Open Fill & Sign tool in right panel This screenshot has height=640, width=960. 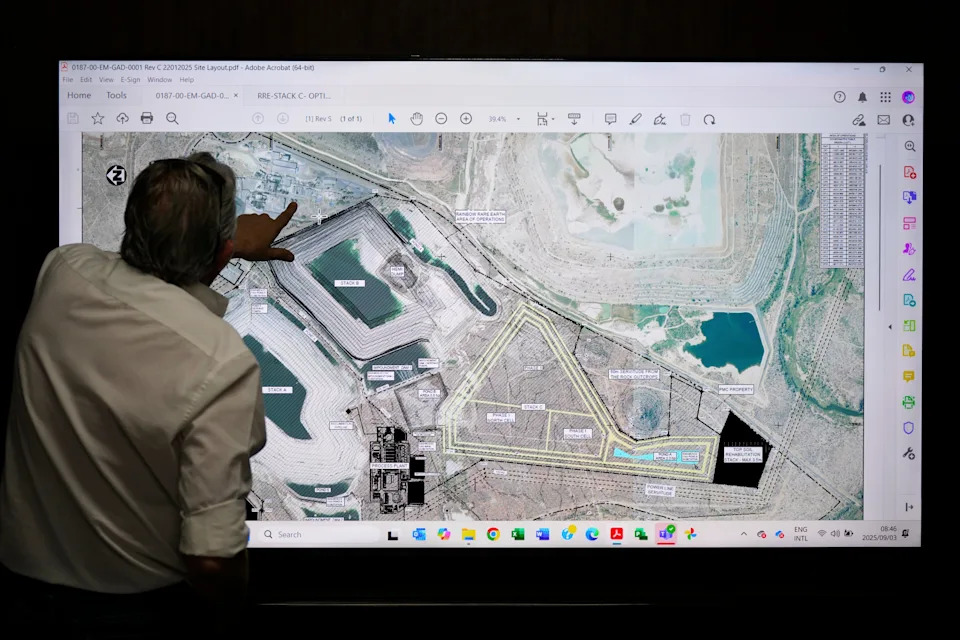pyautogui.click(x=909, y=274)
